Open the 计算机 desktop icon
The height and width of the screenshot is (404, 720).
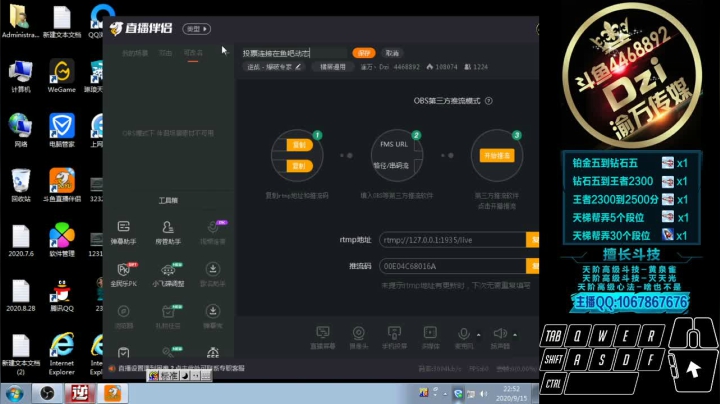pyautogui.click(x=21, y=76)
